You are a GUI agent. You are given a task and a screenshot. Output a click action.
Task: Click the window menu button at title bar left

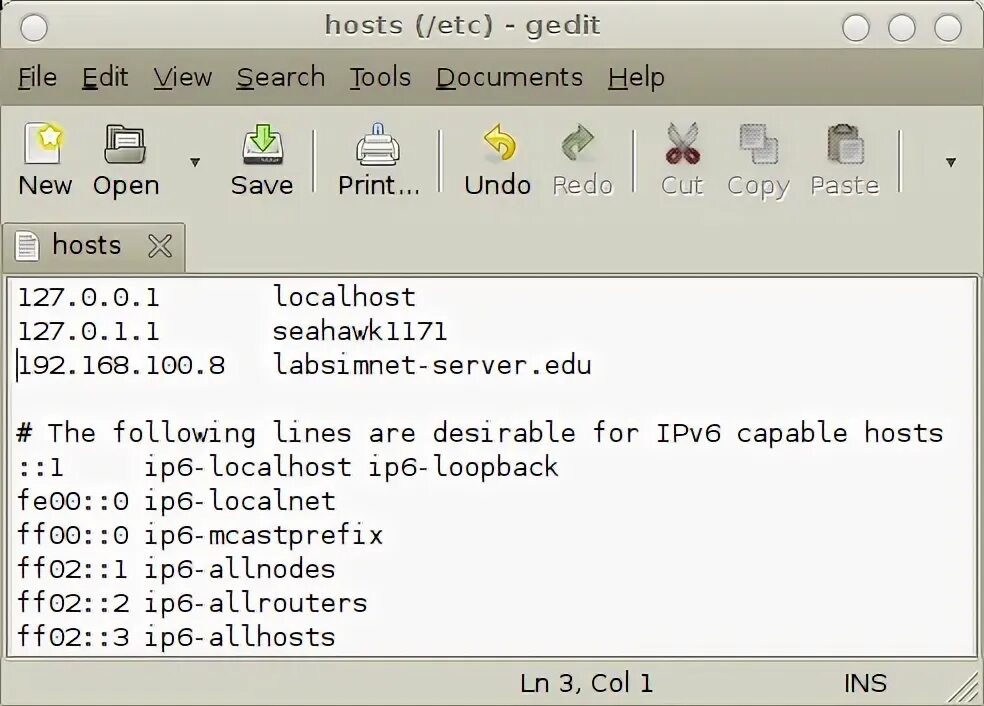(x=33, y=27)
